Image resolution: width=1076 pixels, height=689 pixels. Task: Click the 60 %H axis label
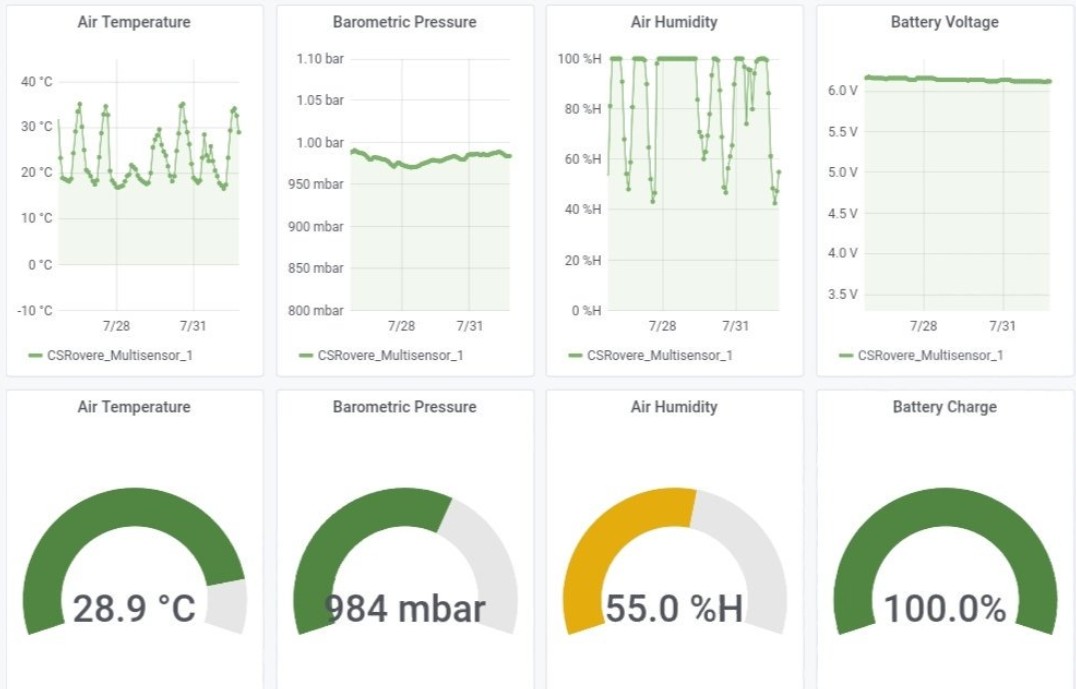coord(583,159)
